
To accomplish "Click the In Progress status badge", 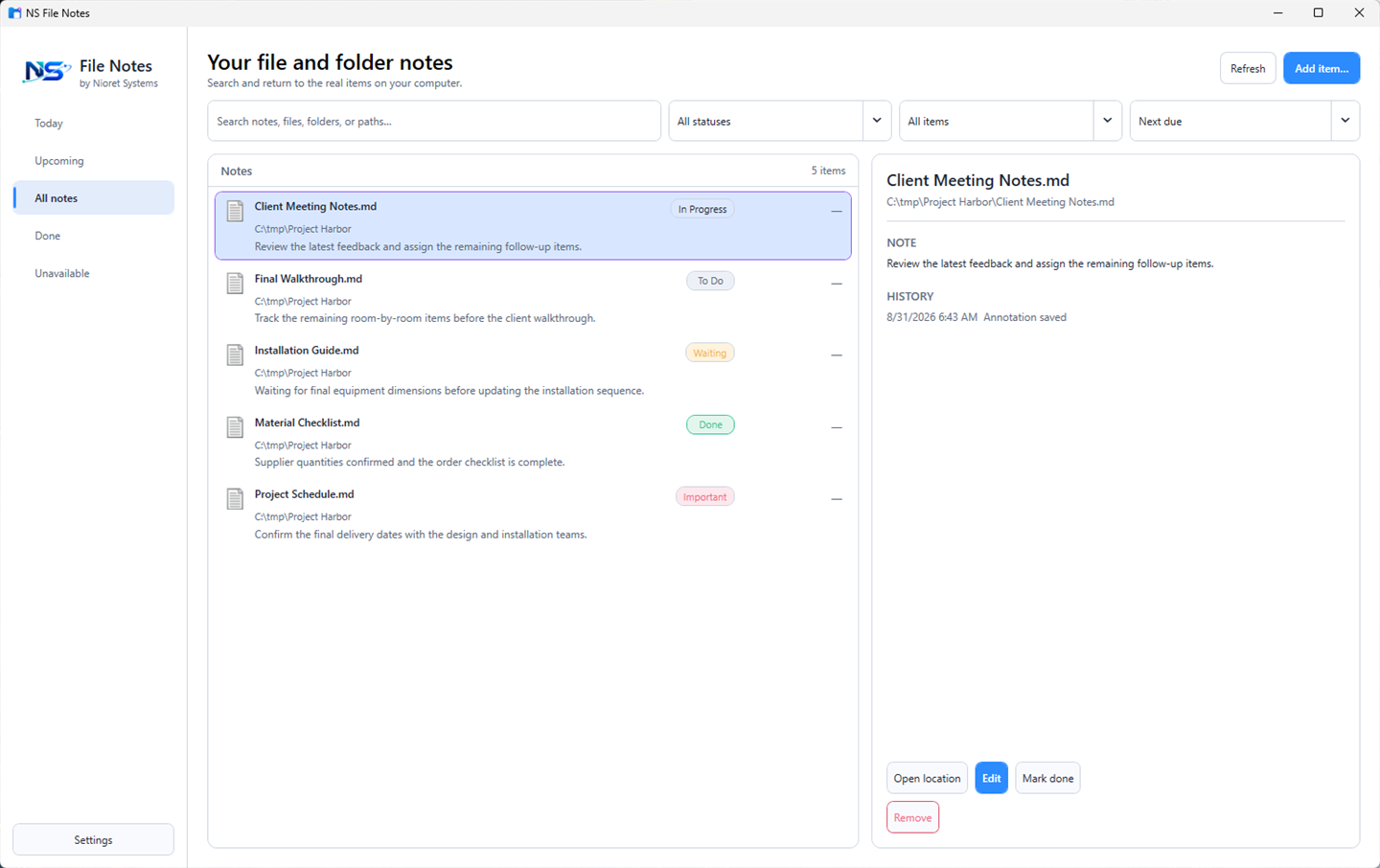I will 702,209.
